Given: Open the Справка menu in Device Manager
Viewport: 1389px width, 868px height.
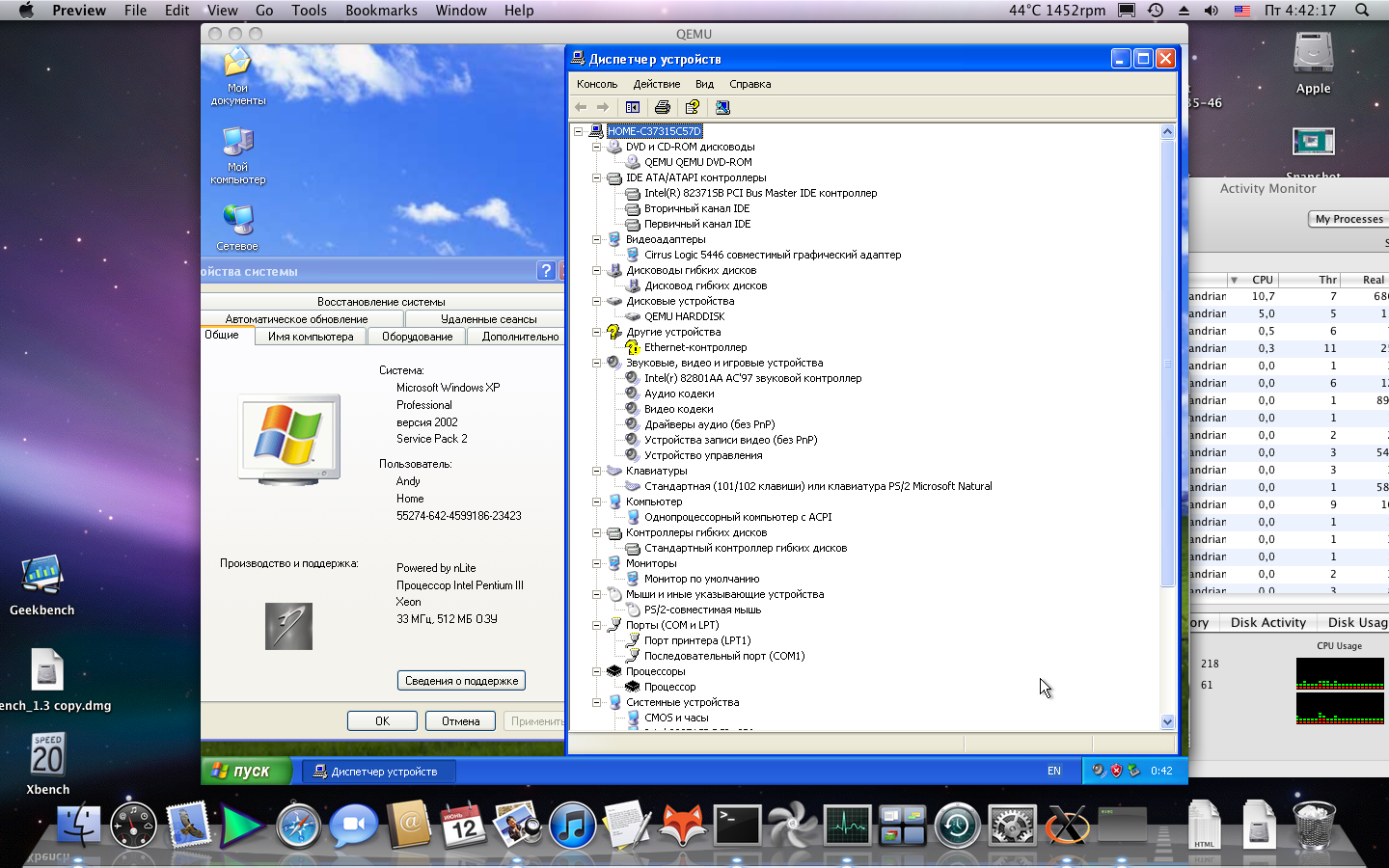Looking at the screenshot, I should [x=750, y=84].
